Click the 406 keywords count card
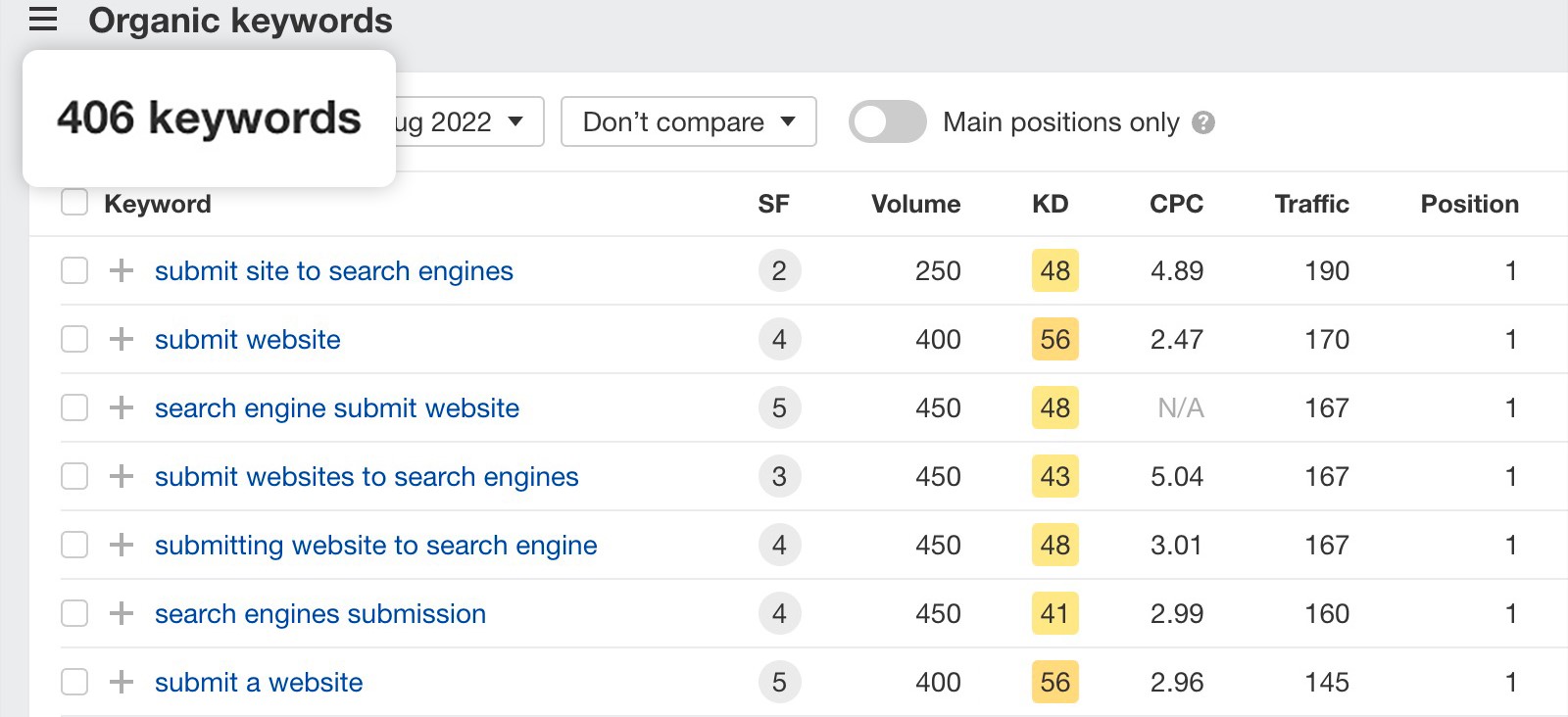The image size is (1568, 717). click(209, 119)
